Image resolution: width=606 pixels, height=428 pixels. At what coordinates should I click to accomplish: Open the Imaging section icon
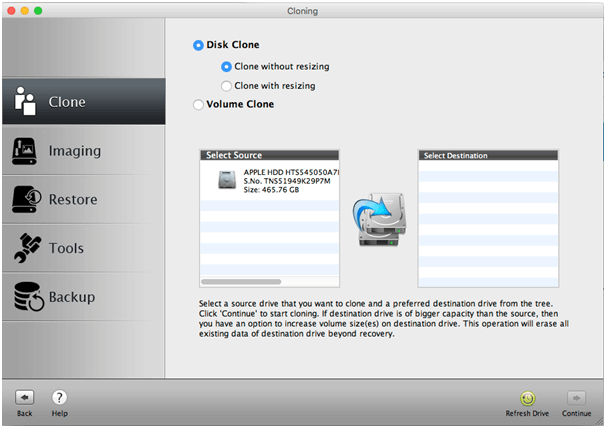coord(25,150)
